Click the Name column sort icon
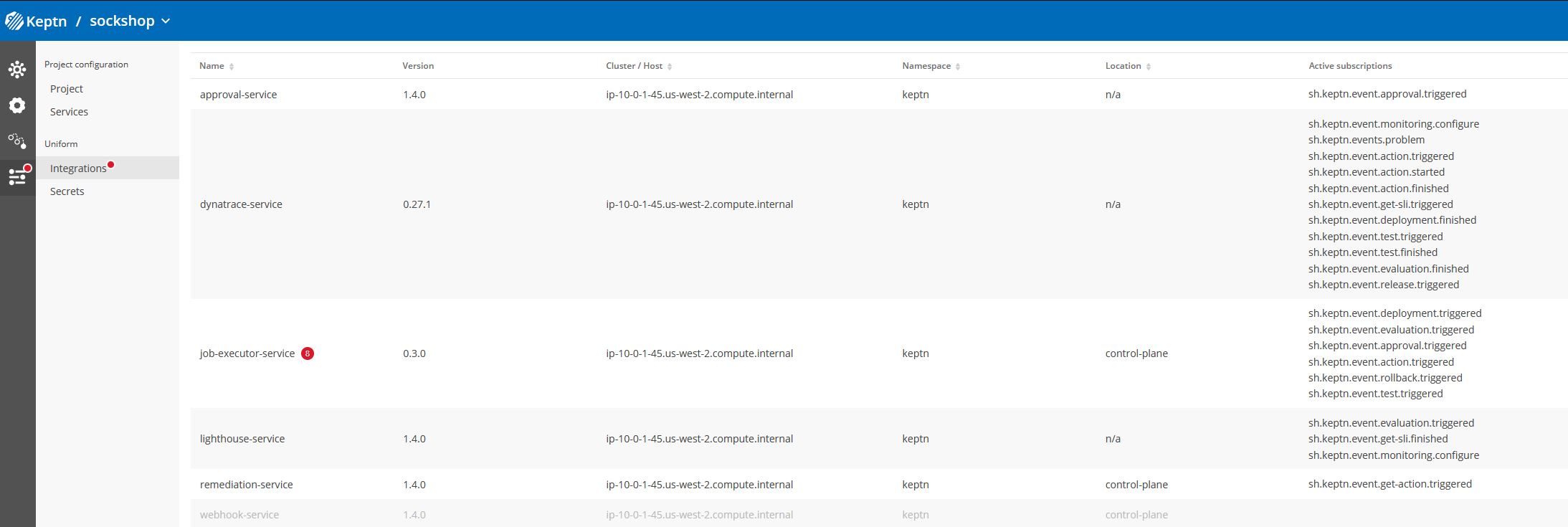The height and width of the screenshot is (527, 1568). click(x=232, y=67)
